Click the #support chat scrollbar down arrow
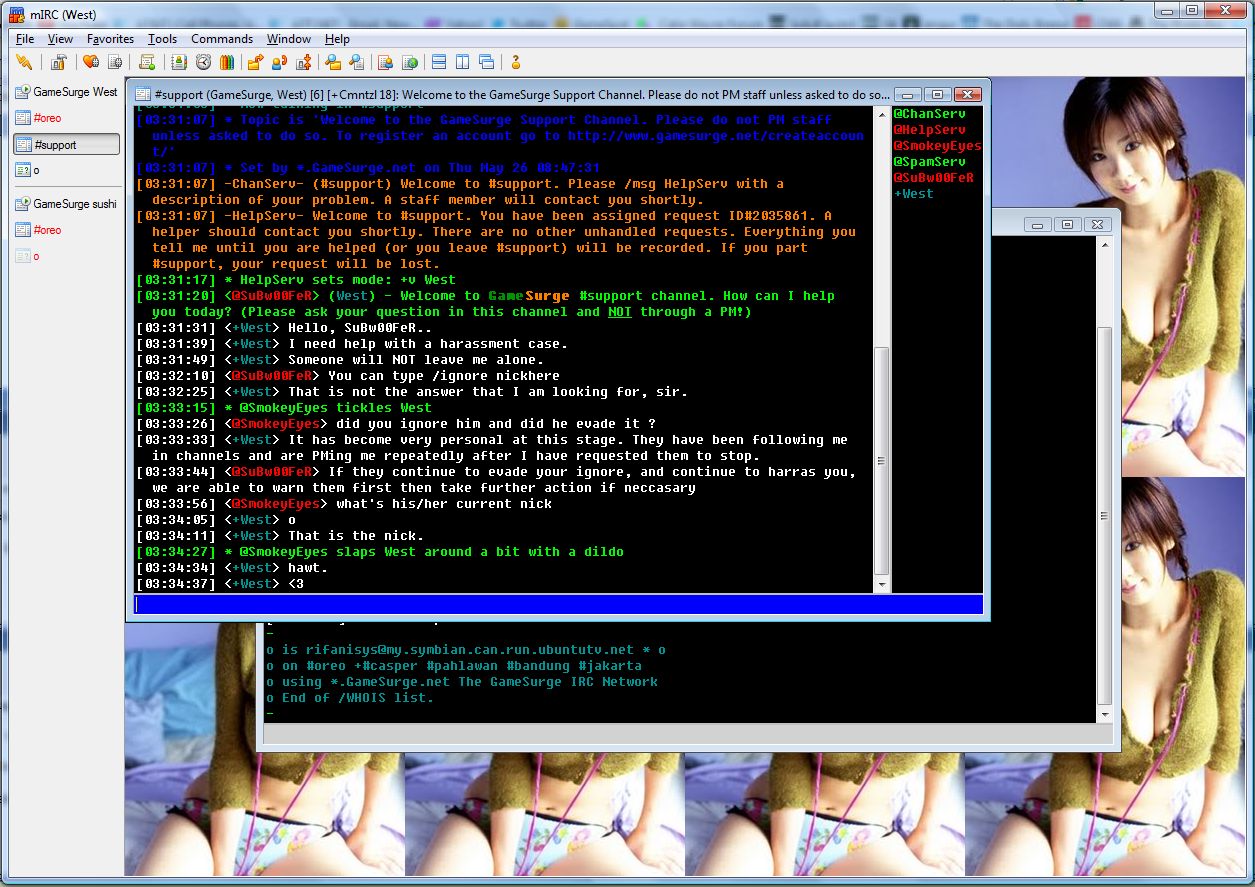Image resolution: width=1255 pixels, height=887 pixels. pyautogui.click(x=881, y=584)
